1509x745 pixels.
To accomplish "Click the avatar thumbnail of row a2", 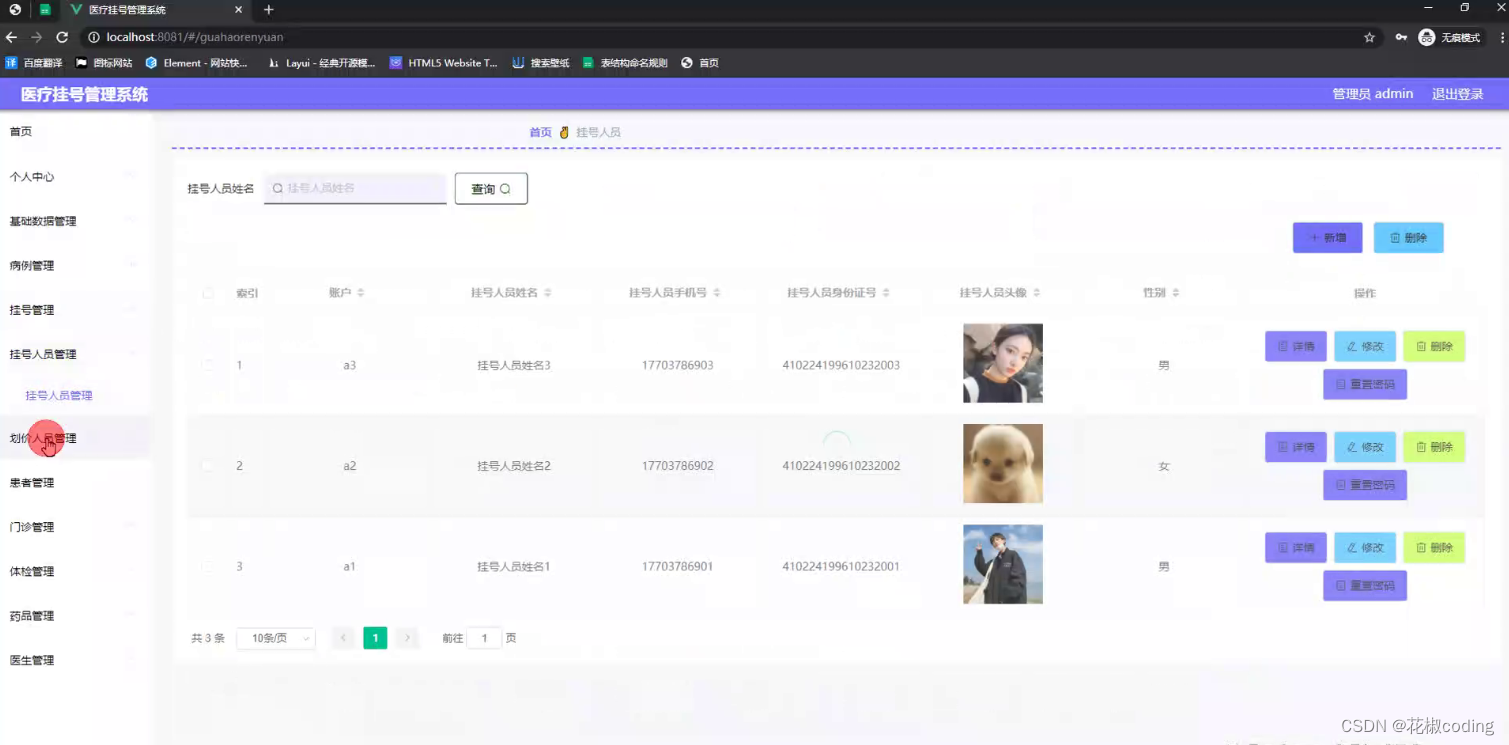I will pos(1003,463).
